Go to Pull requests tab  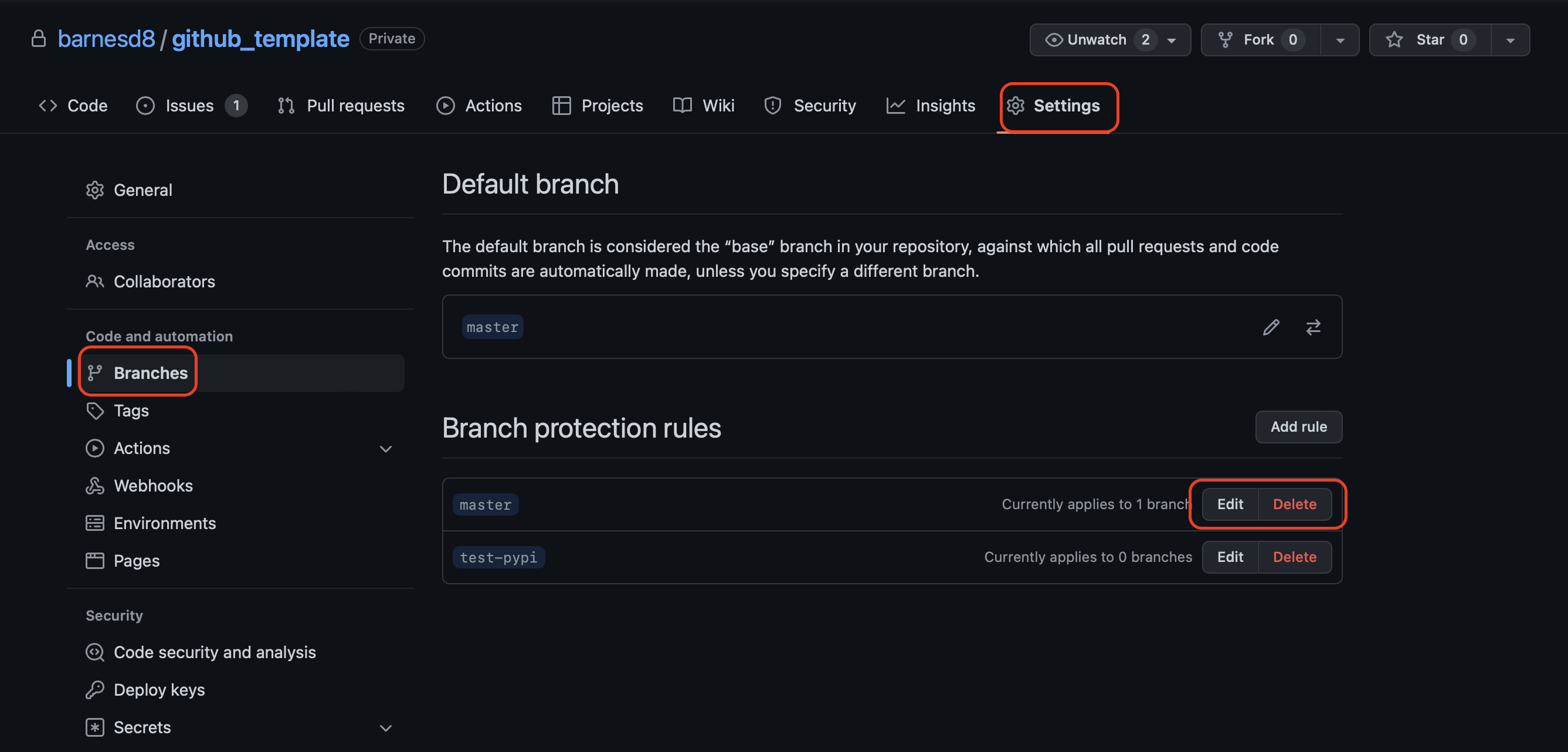click(x=341, y=106)
